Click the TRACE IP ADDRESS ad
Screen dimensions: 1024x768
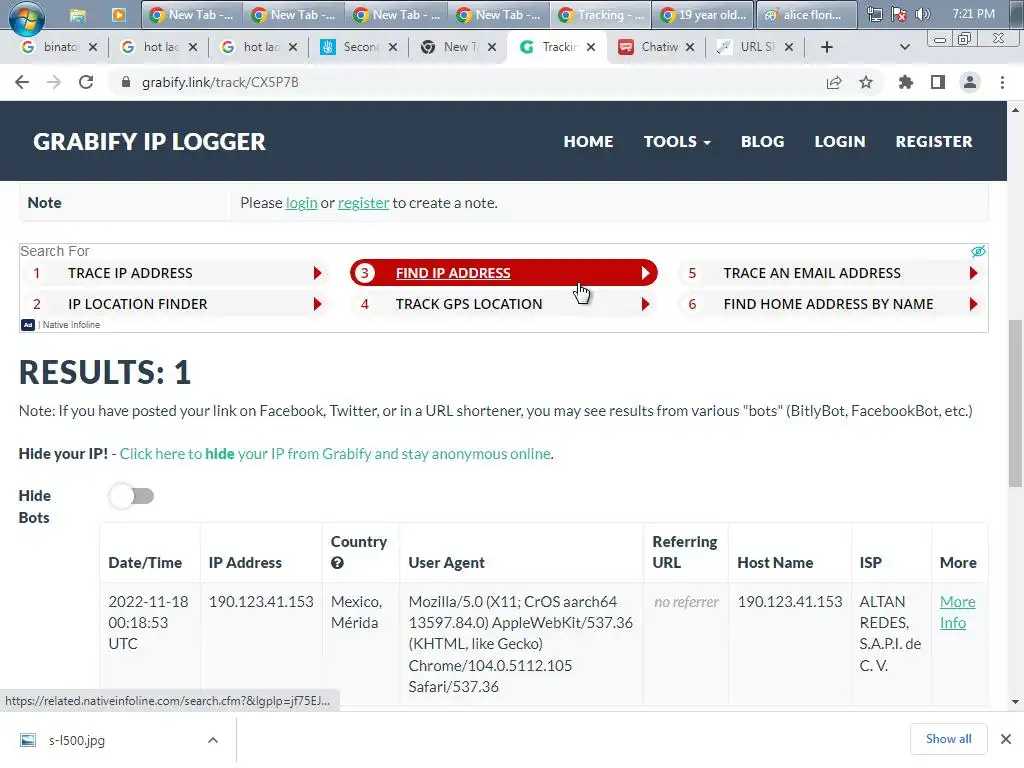(x=175, y=273)
